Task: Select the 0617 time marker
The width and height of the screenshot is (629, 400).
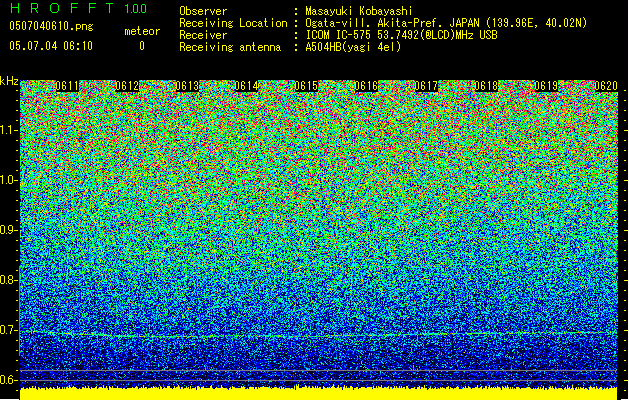Action: pos(426,86)
